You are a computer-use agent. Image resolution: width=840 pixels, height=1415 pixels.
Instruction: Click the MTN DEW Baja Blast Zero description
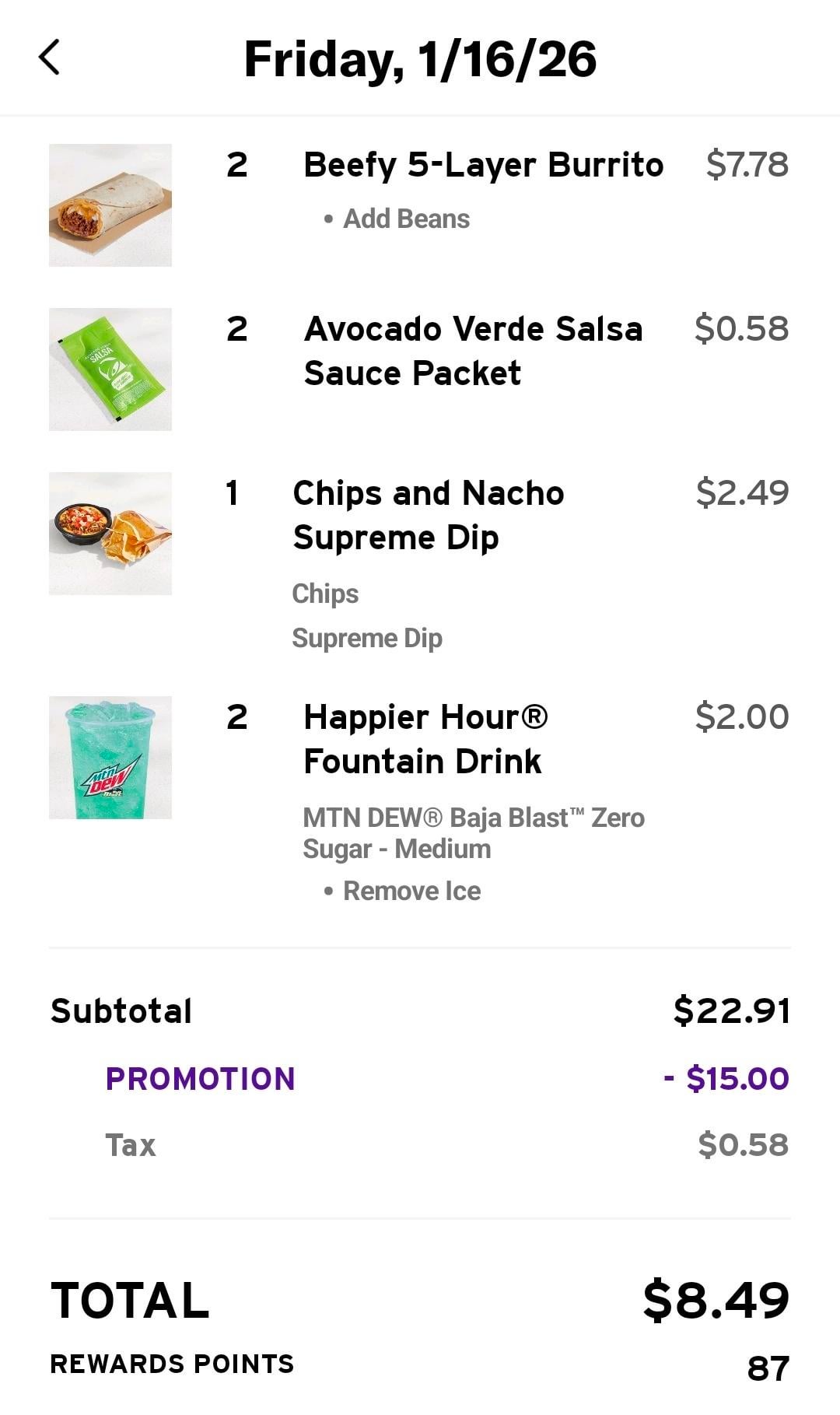[x=473, y=833]
